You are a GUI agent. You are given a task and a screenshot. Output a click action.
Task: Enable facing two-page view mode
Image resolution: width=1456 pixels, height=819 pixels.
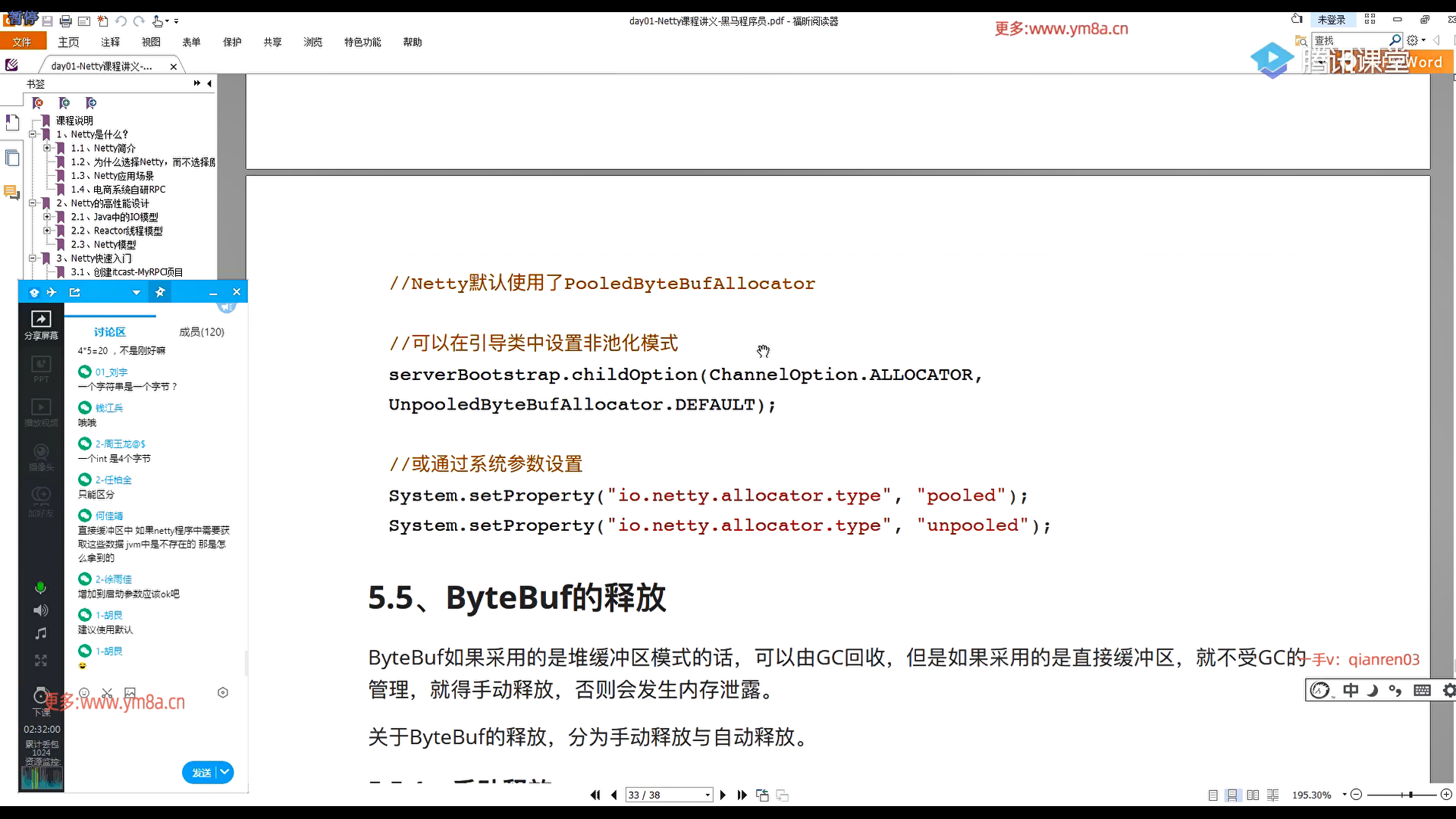[x=1253, y=795]
